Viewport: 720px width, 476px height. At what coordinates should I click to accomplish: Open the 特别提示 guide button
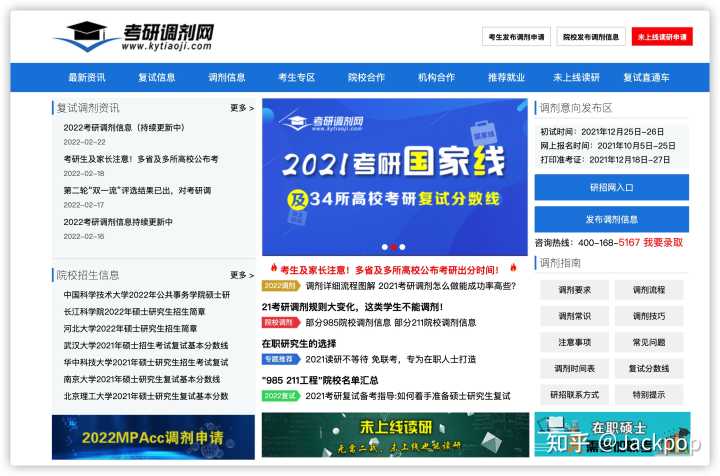(x=649, y=395)
